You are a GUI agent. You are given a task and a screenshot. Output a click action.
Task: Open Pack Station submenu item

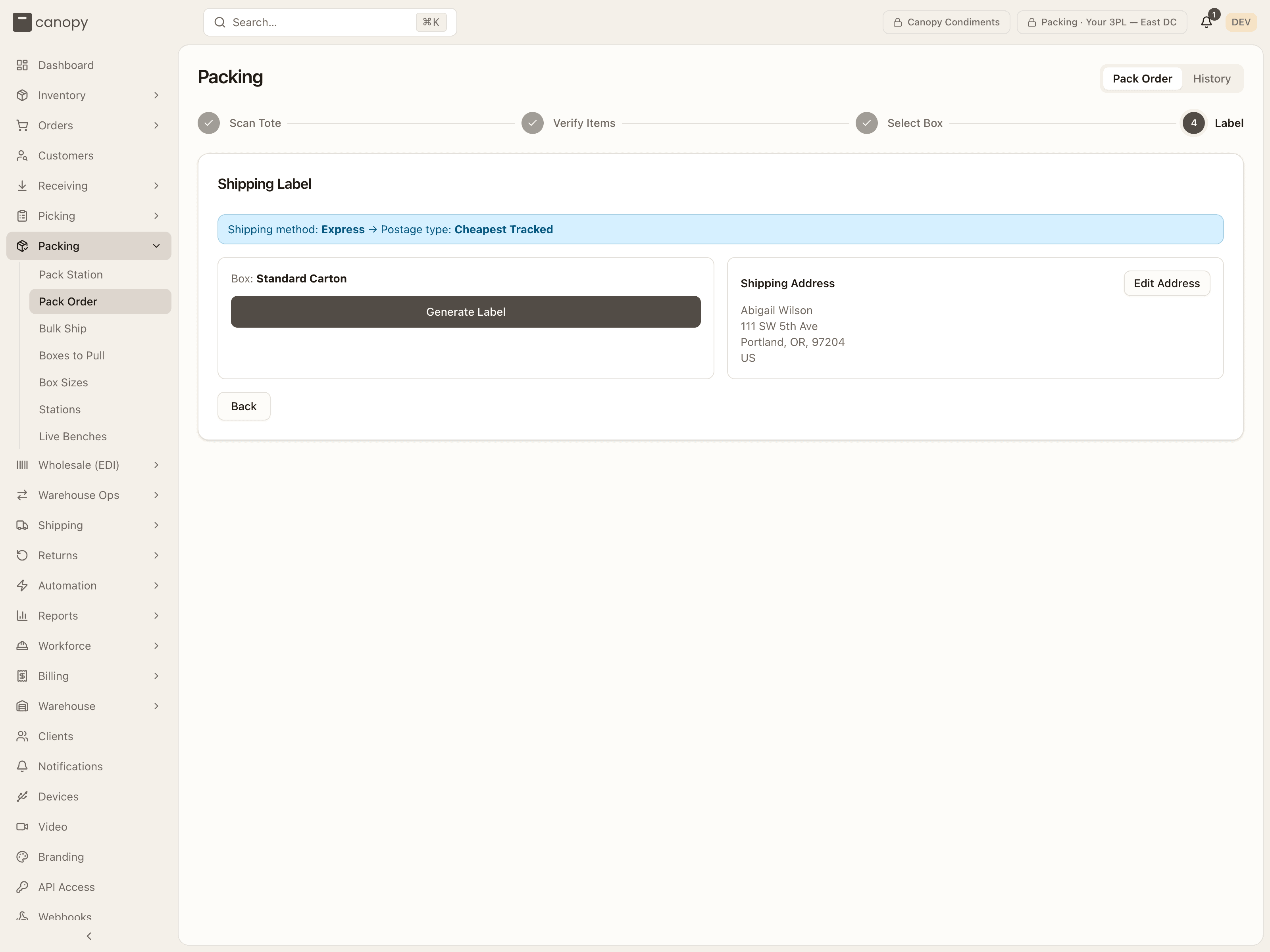(100, 275)
